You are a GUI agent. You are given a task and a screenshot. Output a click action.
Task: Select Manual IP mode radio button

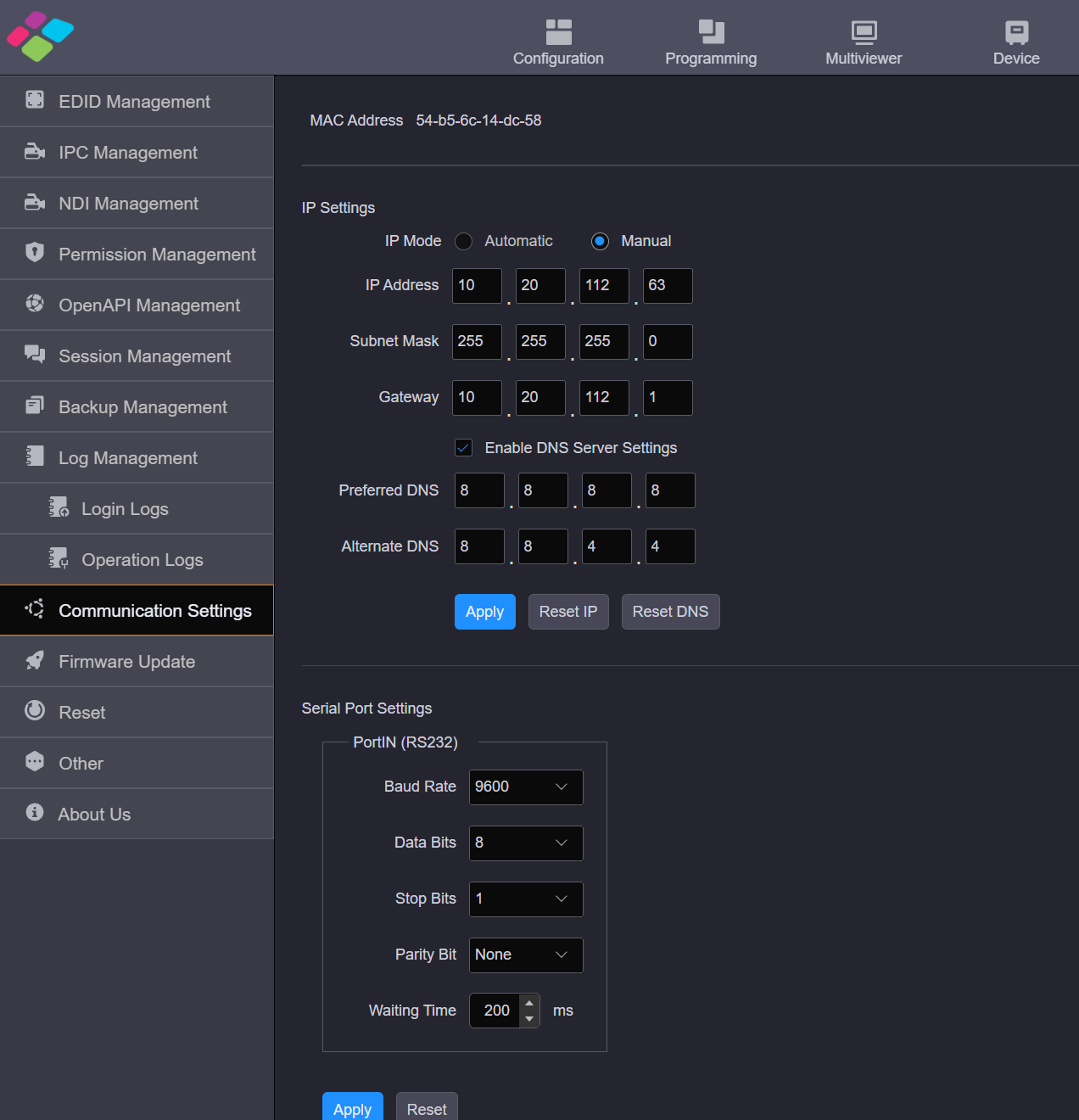click(x=600, y=242)
